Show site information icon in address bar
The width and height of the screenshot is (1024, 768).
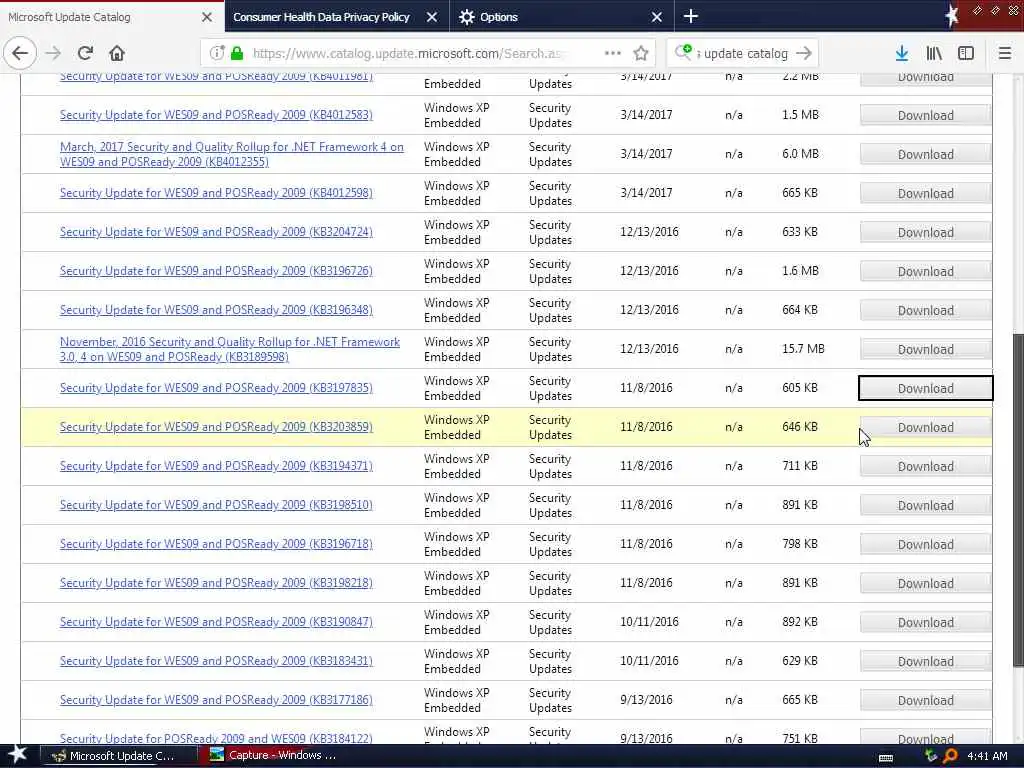pos(217,53)
